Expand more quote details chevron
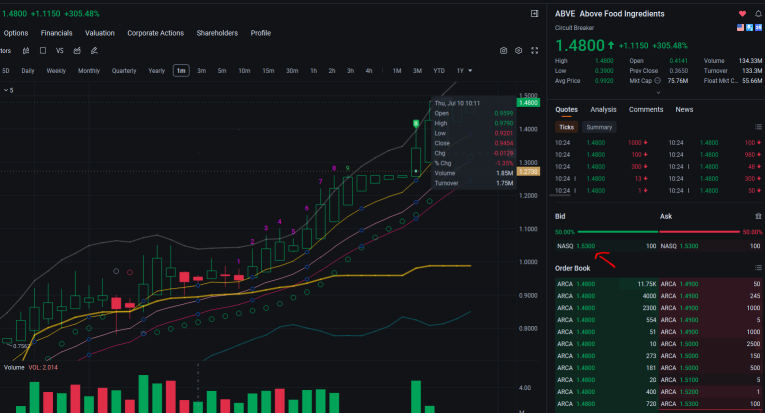 coord(658,92)
